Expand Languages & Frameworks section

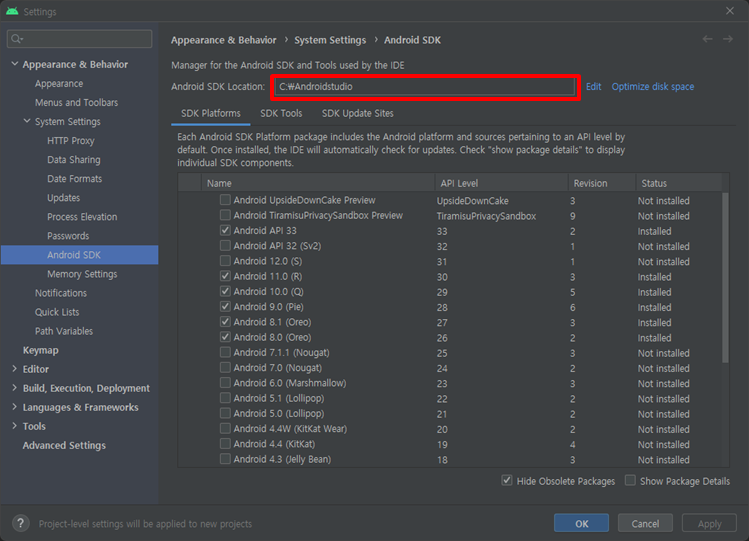point(14,407)
